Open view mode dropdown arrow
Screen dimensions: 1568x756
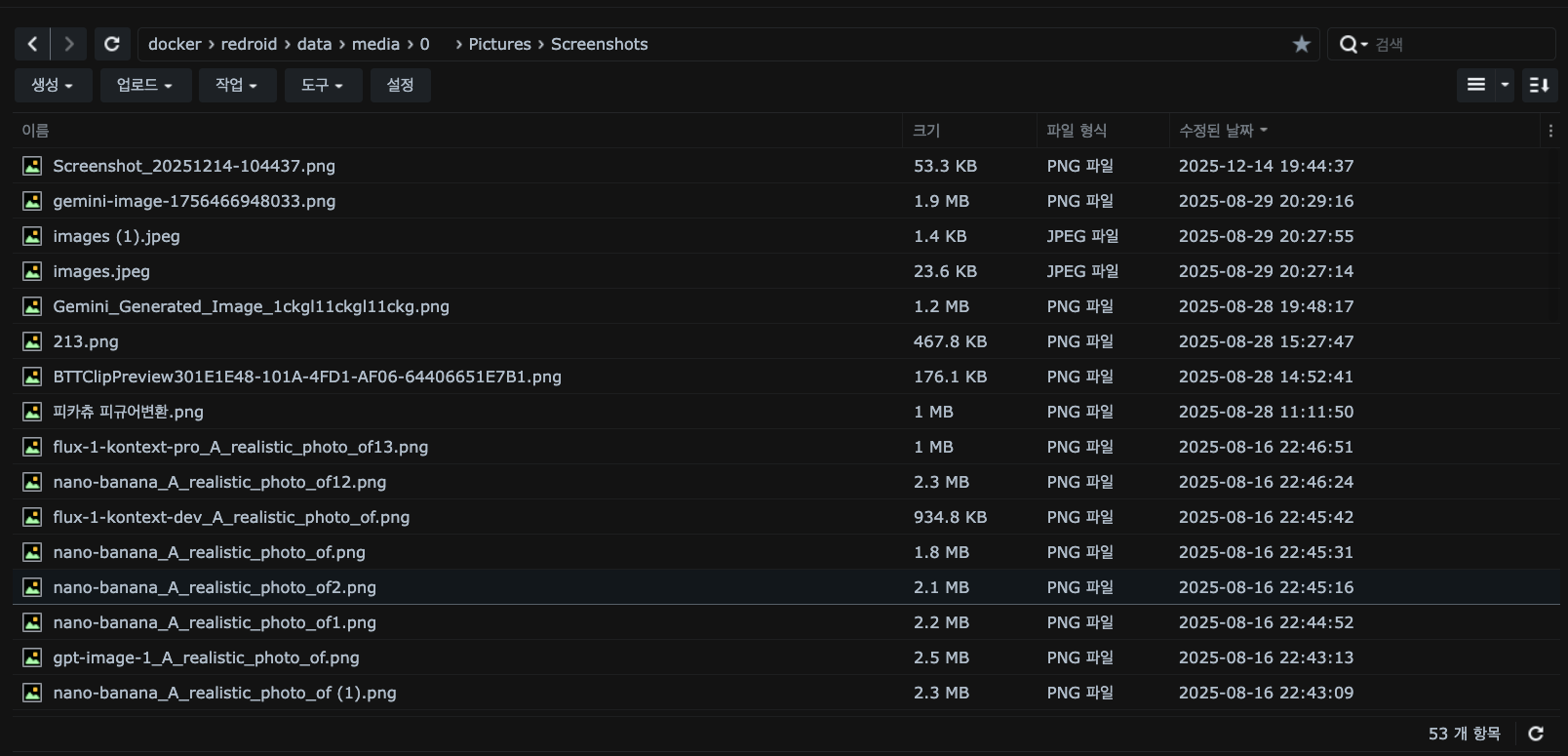pos(1505,85)
